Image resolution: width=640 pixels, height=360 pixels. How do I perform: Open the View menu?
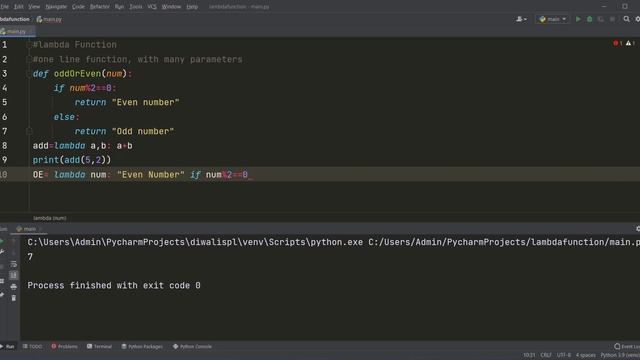[34, 7]
